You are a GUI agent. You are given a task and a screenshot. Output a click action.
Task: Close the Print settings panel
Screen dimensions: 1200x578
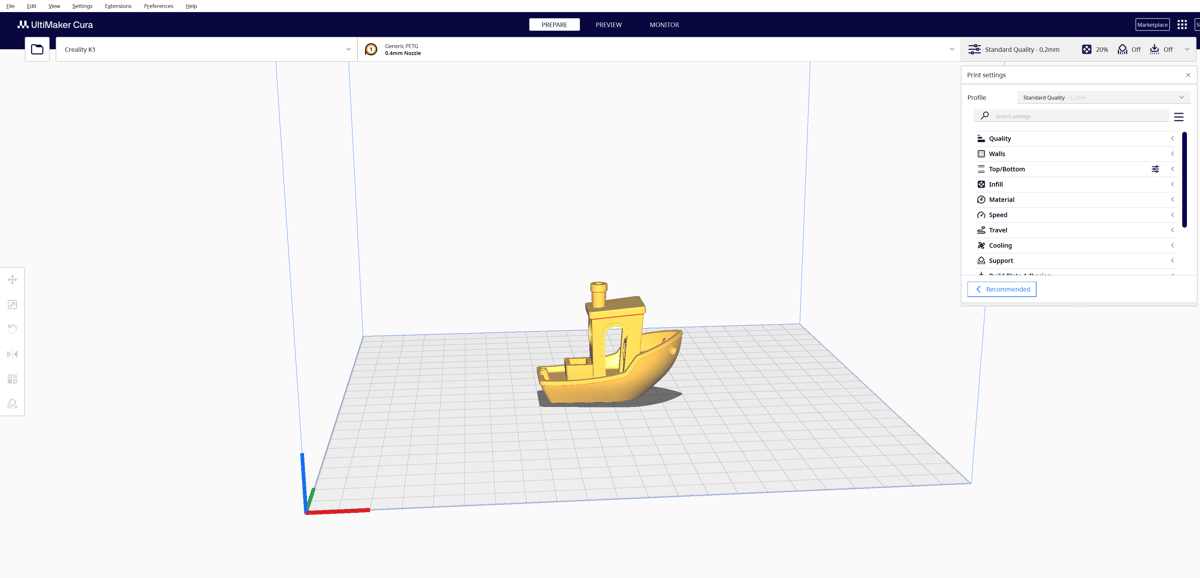tap(1188, 75)
